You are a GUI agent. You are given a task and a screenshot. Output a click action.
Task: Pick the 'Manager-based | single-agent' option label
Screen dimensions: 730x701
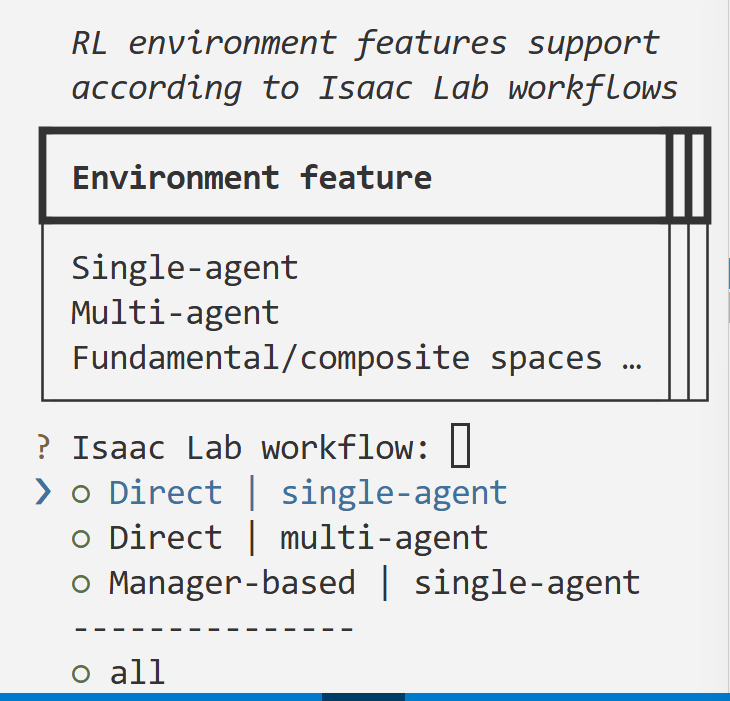click(374, 583)
